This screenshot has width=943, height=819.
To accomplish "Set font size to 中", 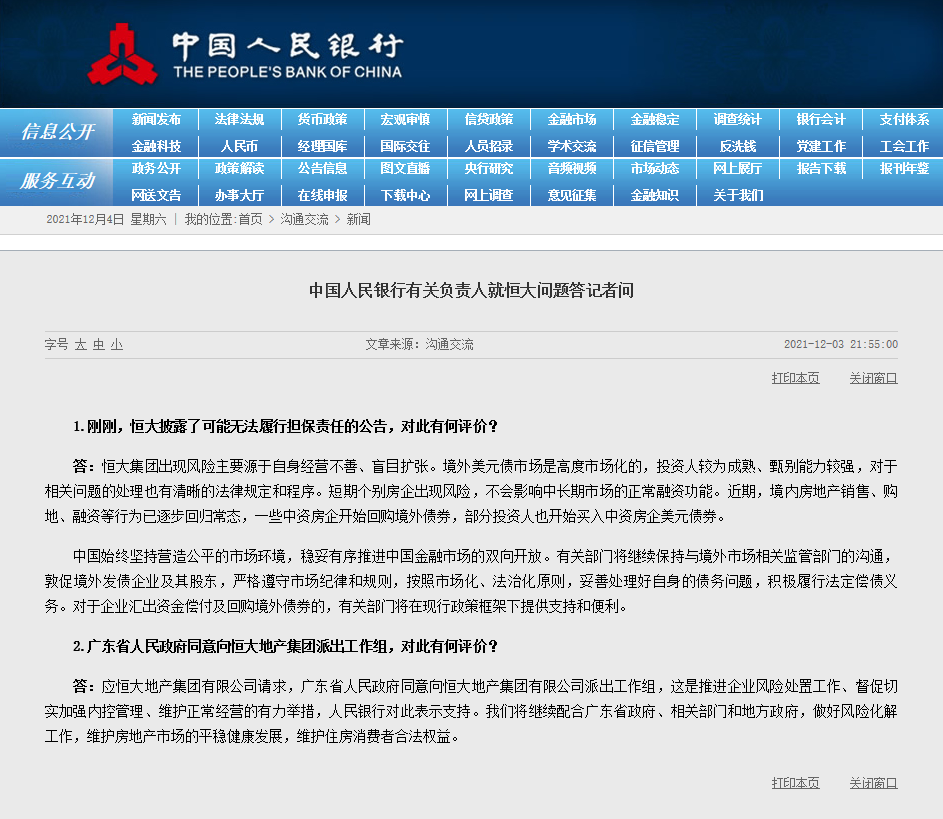I will [99, 345].
